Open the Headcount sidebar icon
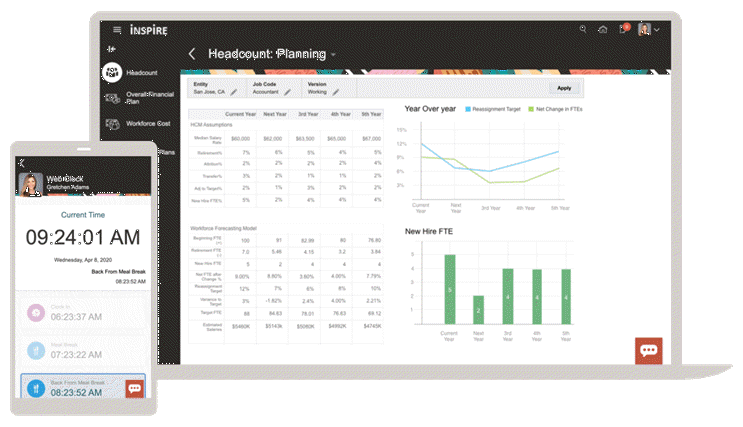The height and width of the screenshot is (427, 743). click(x=112, y=73)
